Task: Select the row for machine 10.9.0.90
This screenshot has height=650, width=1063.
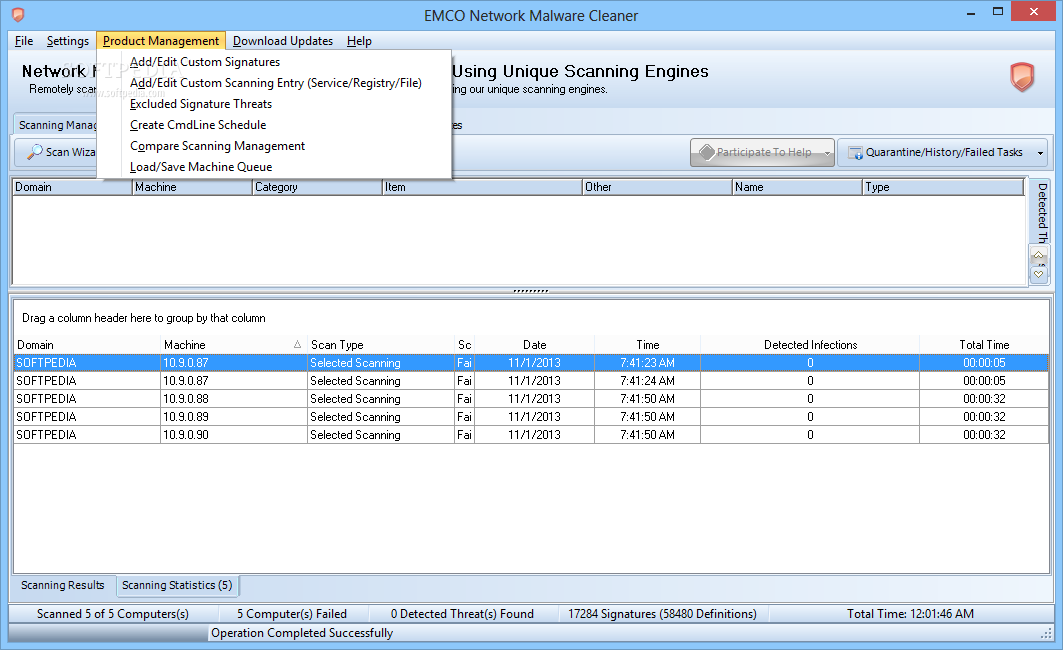Action: coord(531,434)
